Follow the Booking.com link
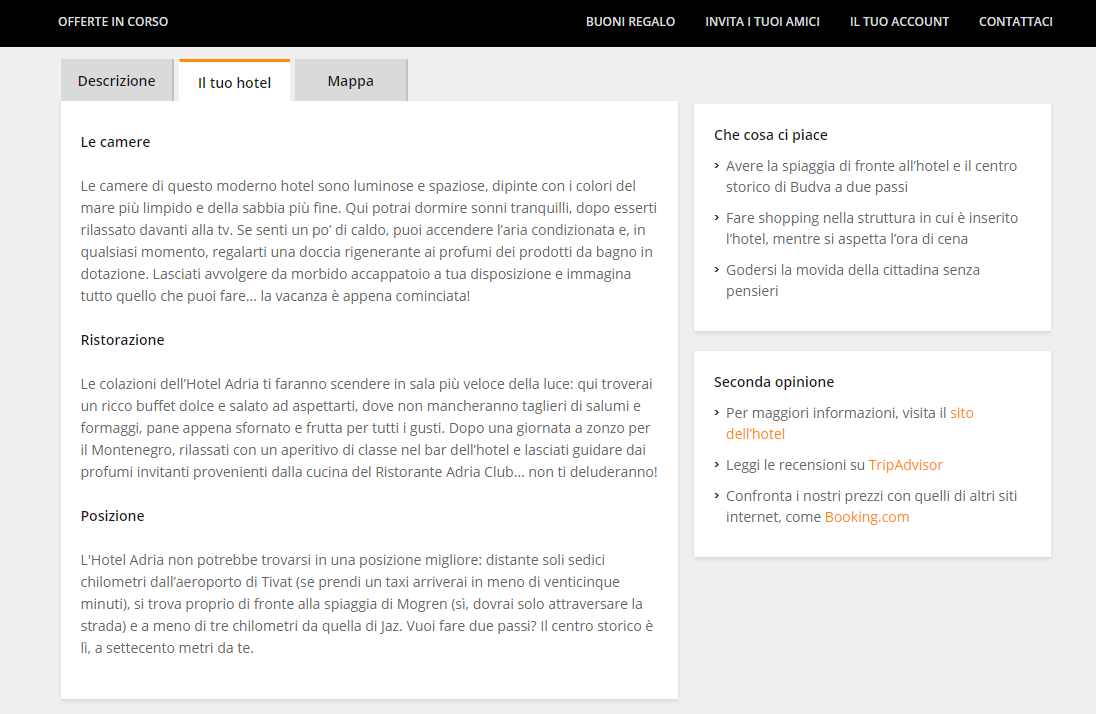Screen dimensions: 1096x714 click(866, 517)
